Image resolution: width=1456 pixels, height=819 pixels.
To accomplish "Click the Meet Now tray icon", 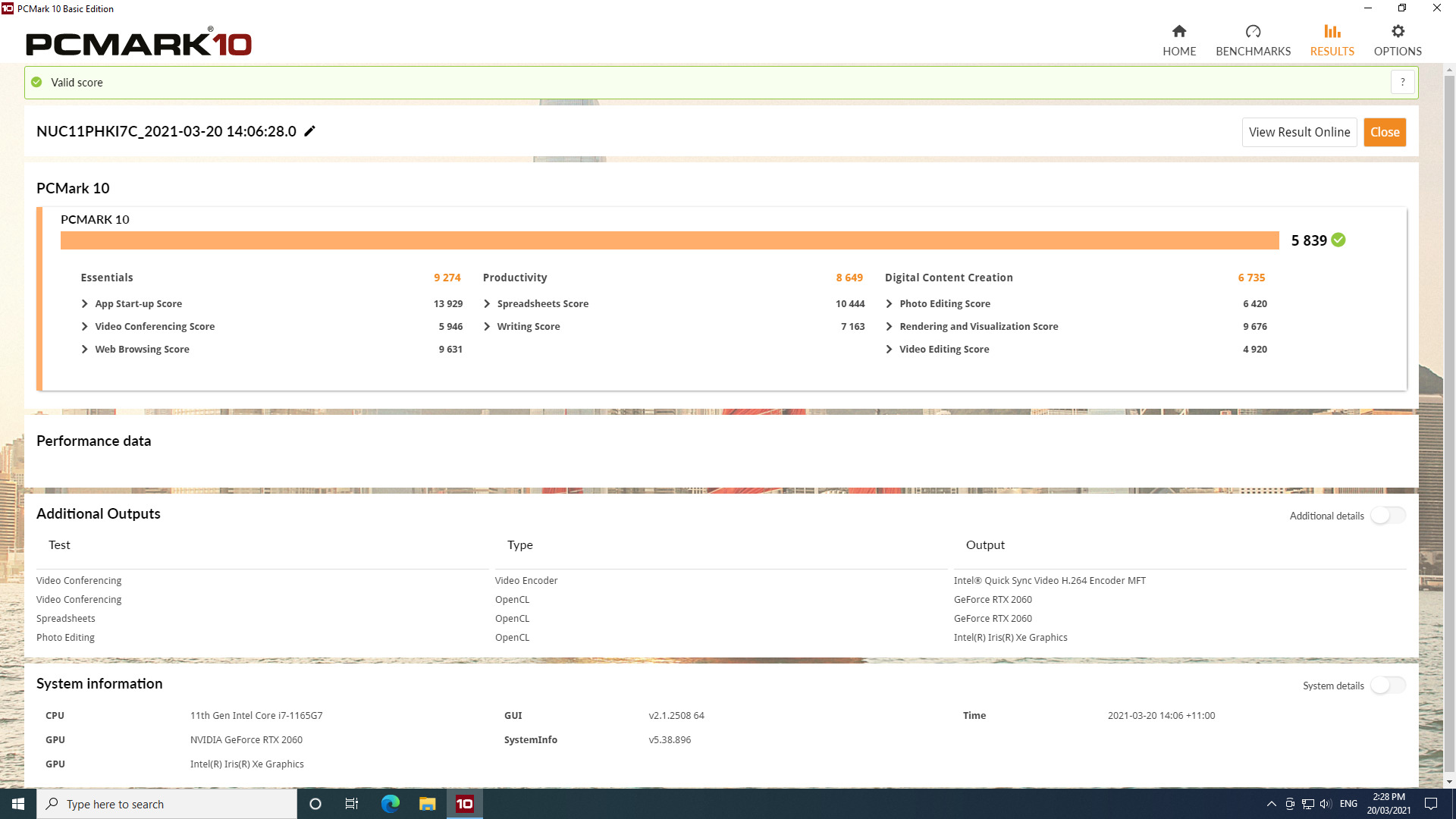I will (x=1290, y=804).
